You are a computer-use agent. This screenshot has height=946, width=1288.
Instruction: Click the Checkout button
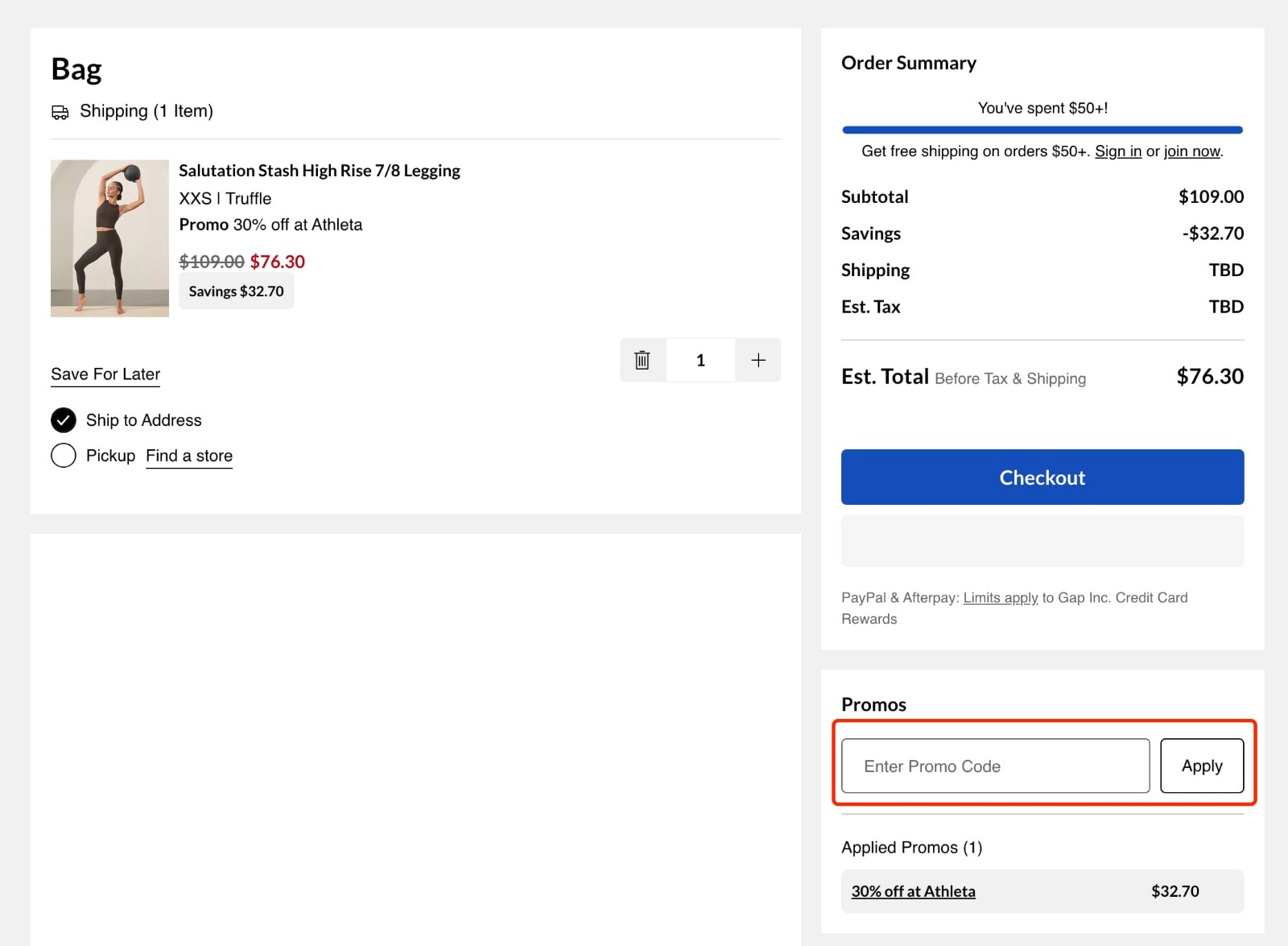click(x=1042, y=477)
